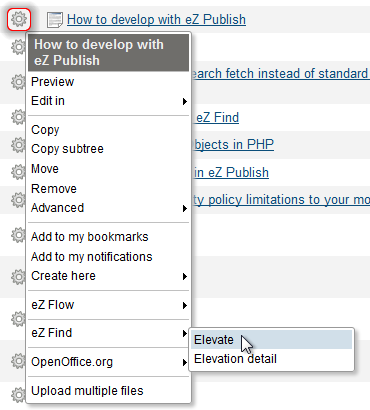
Task: Open the gear menu on the 'policy limitations' row
Action: pyautogui.click(x=18, y=200)
